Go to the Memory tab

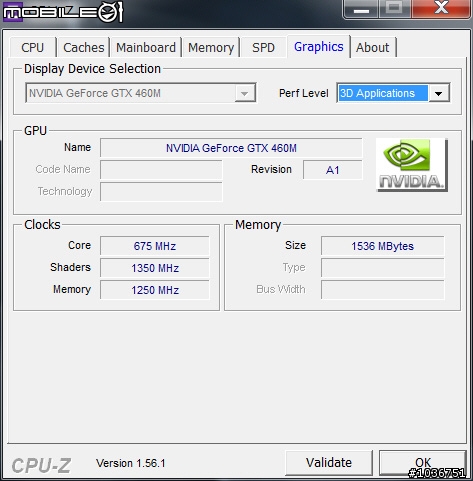coord(211,47)
